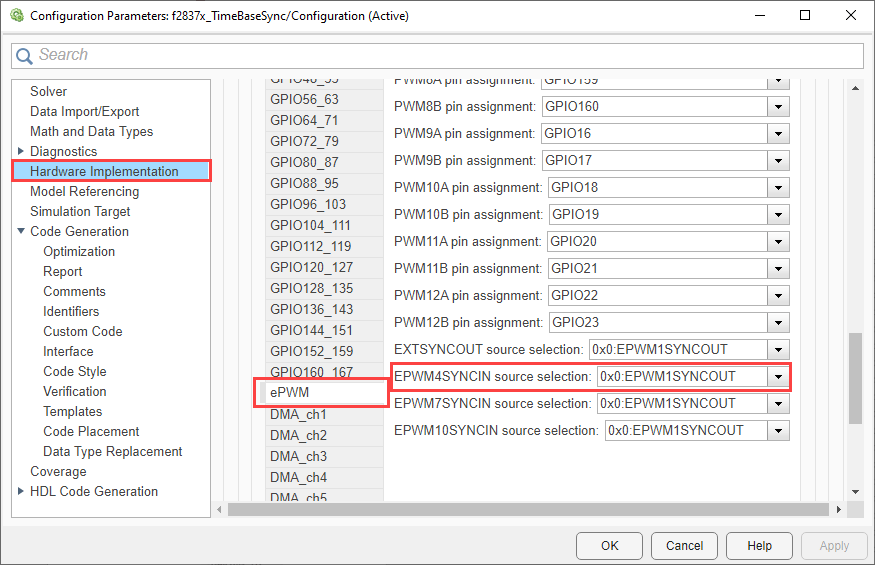Select Code Placement subcategory
The width and height of the screenshot is (875, 565).
tap(91, 432)
